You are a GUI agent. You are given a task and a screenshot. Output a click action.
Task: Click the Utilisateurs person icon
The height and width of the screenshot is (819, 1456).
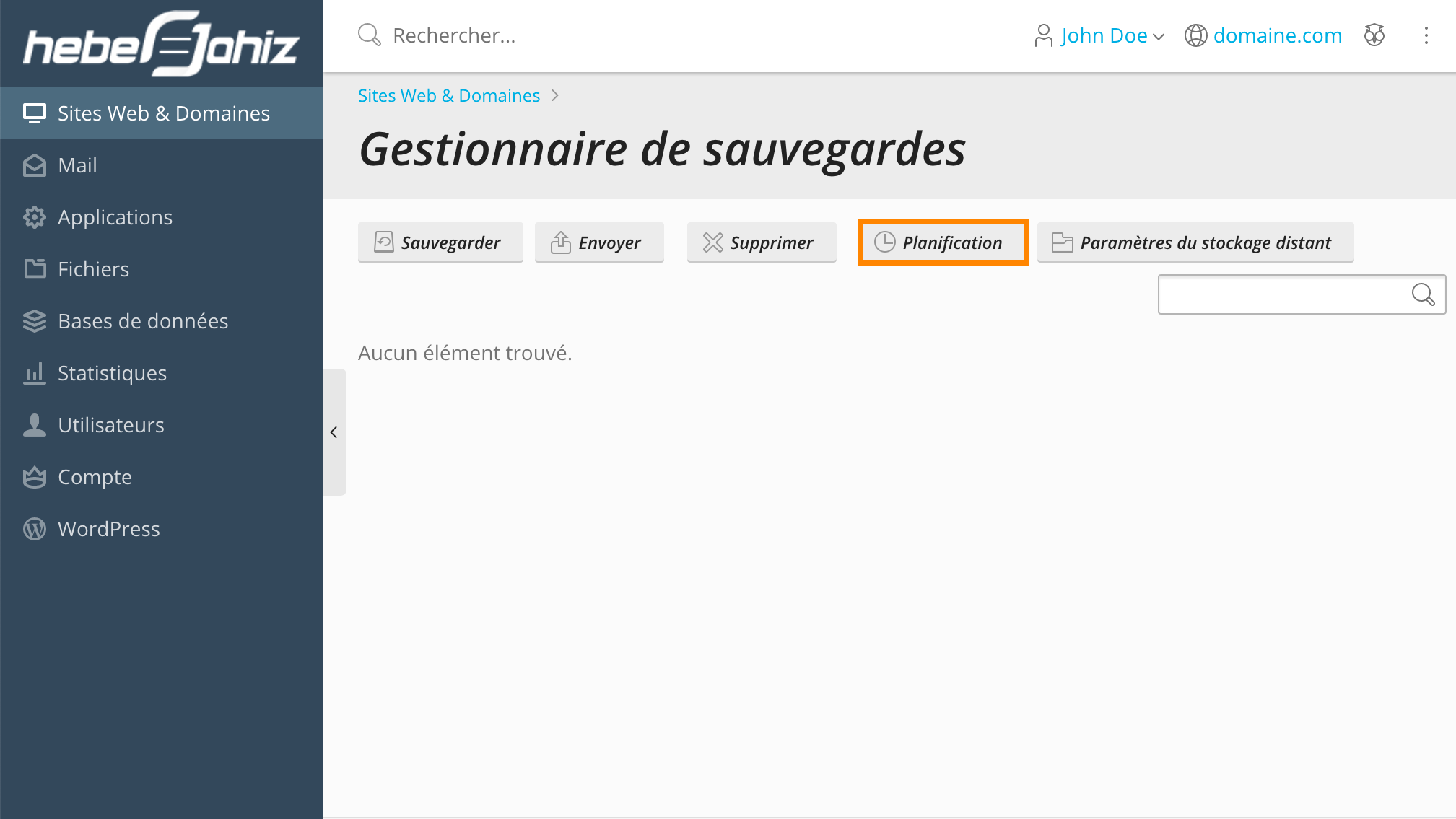pos(34,425)
